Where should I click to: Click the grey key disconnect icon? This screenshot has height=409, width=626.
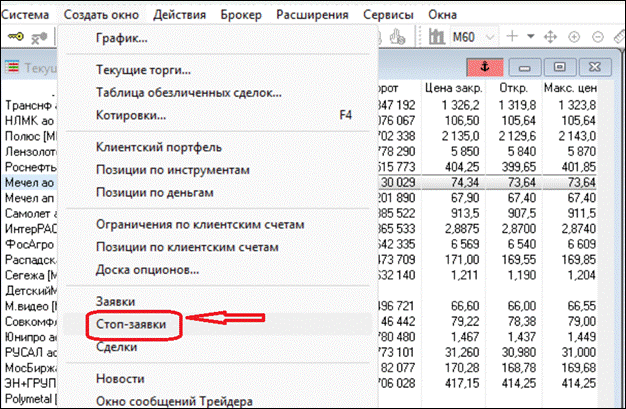tap(39, 36)
